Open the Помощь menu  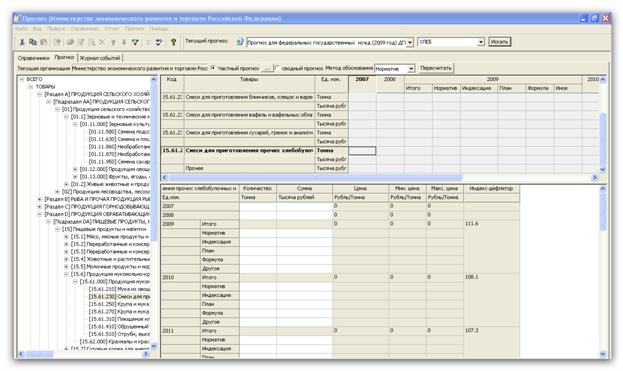pos(159,29)
